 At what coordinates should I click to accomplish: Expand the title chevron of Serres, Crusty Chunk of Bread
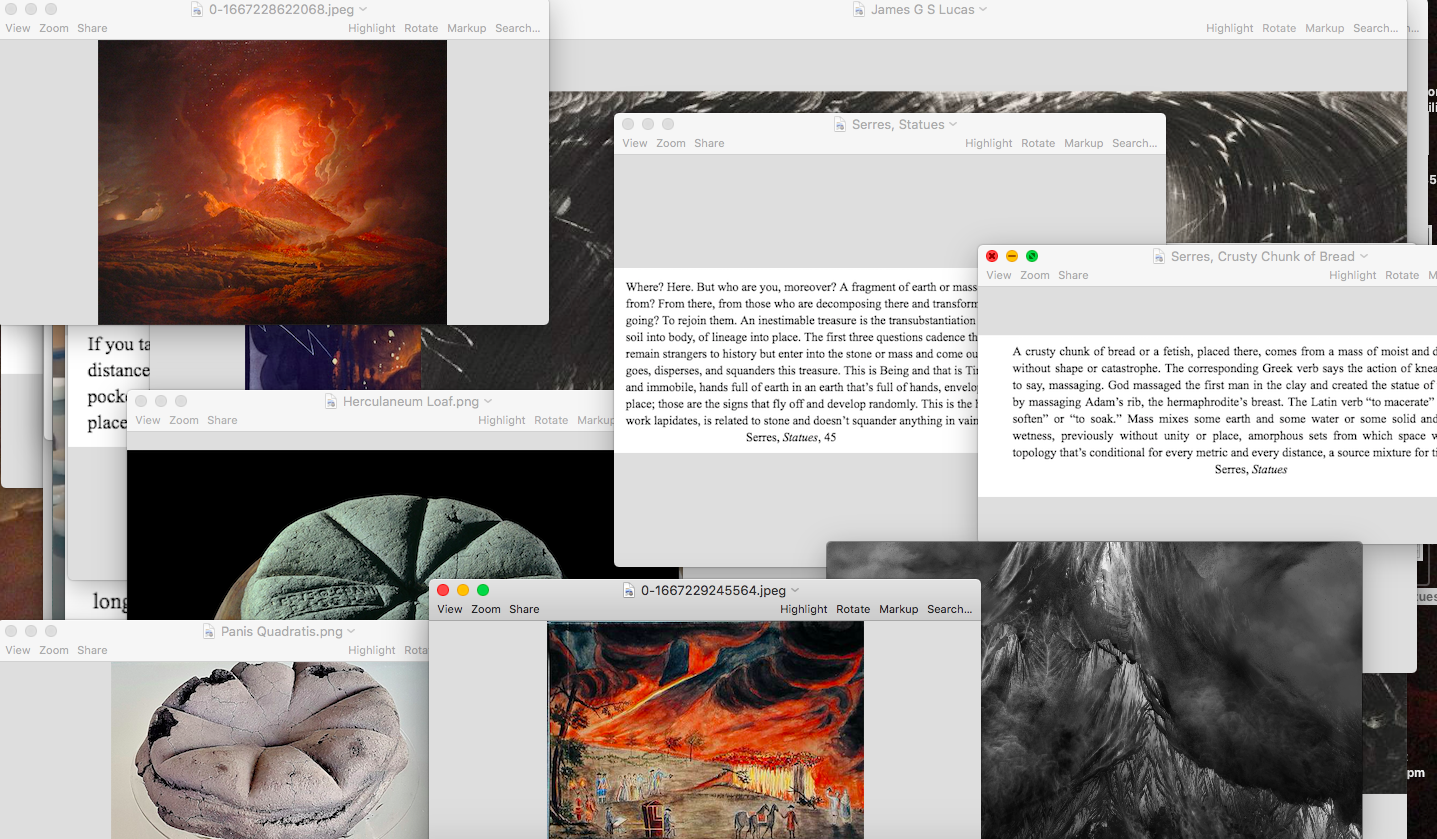1364,257
